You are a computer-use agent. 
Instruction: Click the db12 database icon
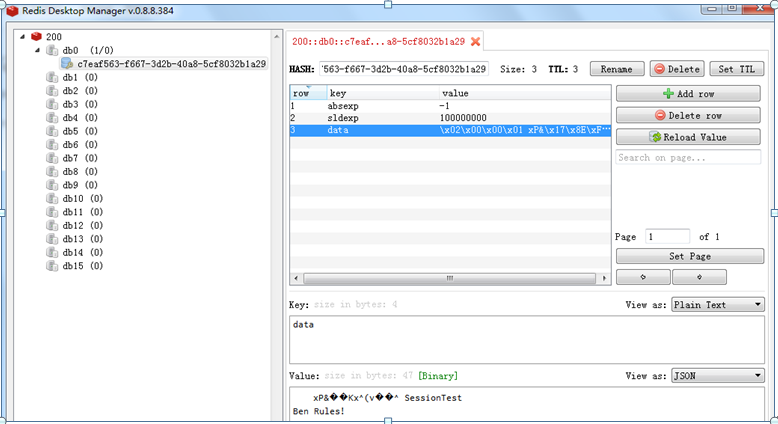click(x=52, y=225)
